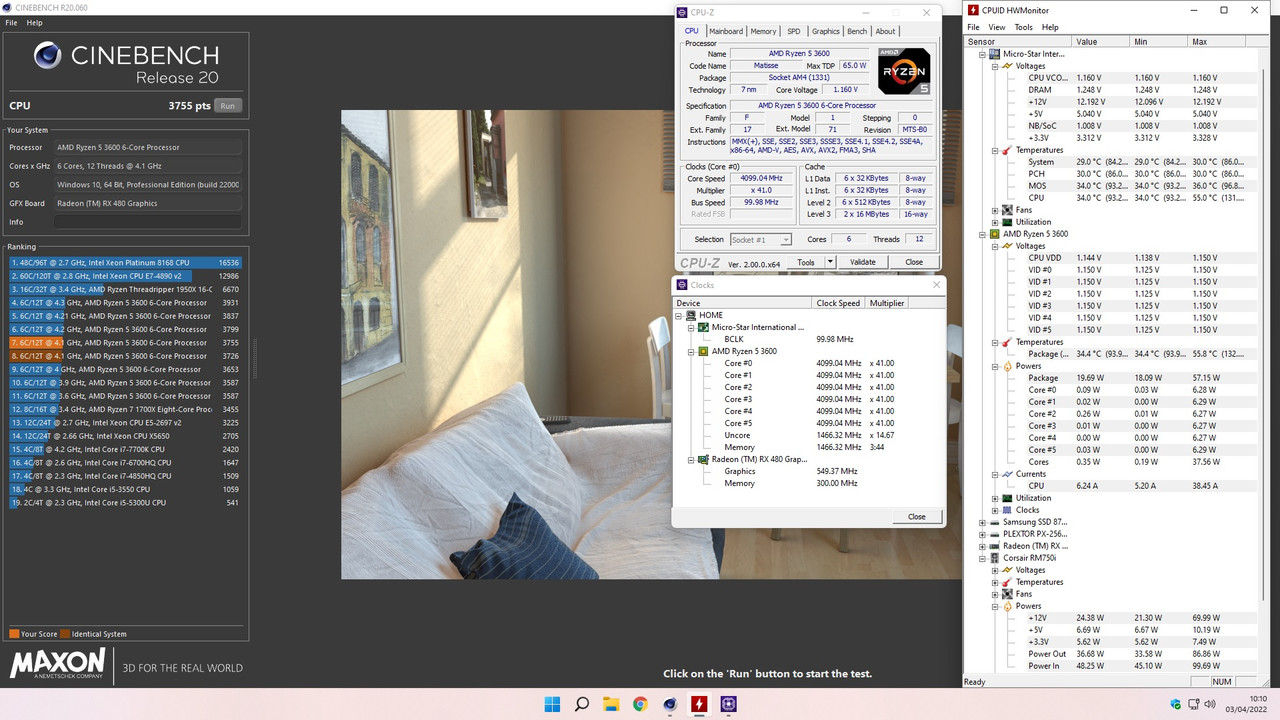This screenshot has height=720, width=1280.
Task: Click the AMD Ryzen 5 3600 CPU icon in HWMonitor
Action: [x=995, y=234]
